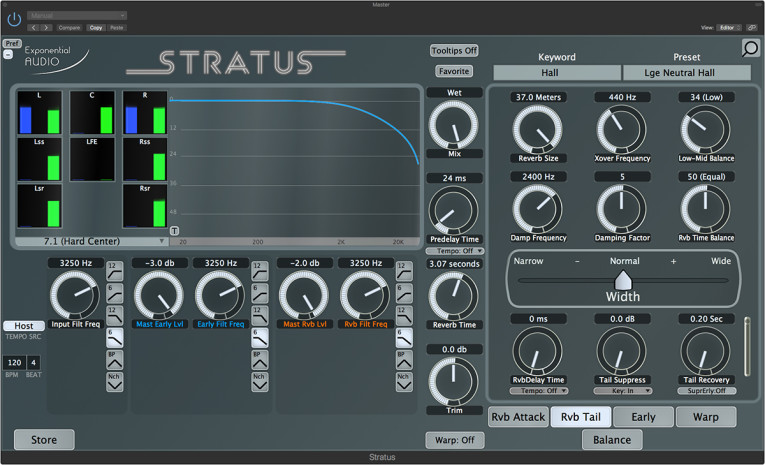Select 6 dB low-pass for Rvb filter

click(404, 338)
